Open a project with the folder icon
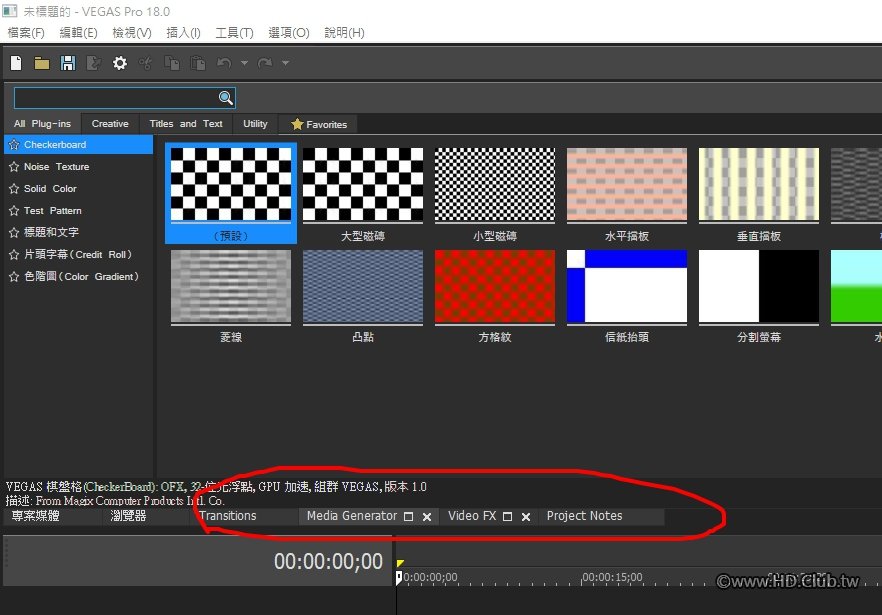The height and width of the screenshot is (615, 882). (42, 63)
